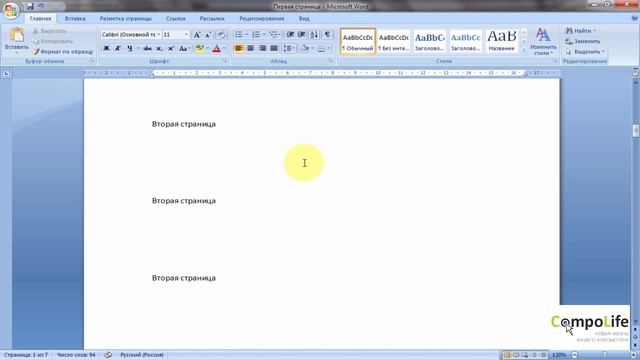The image size is (640, 360).
Task: Expand the Шрифт group dialog launcher
Action: pos(225,61)
